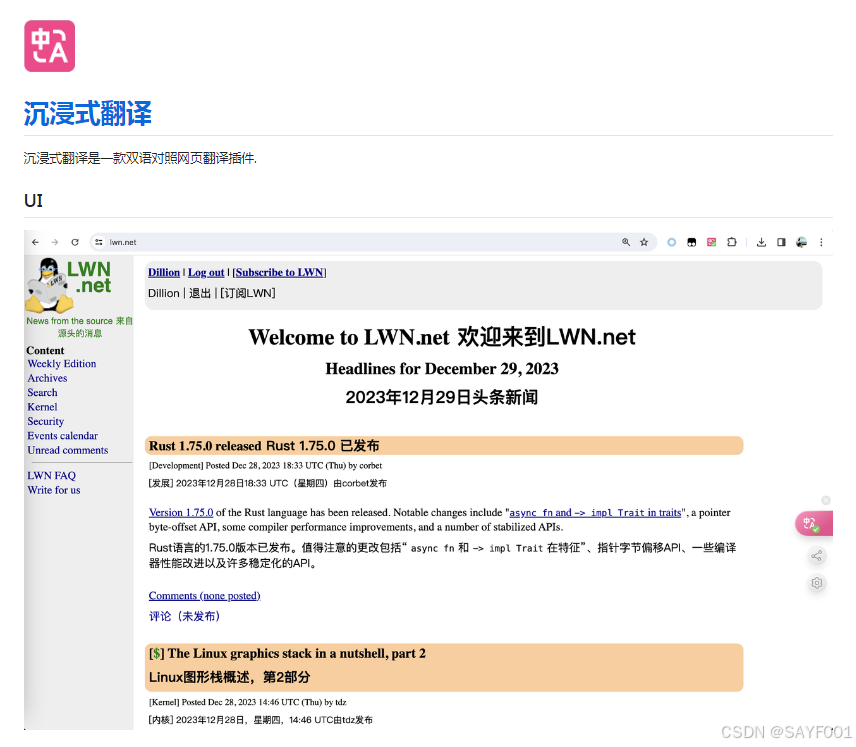Open Events calendar in the sidebar
Image resolution: width=856 pixels, height=747 pixels.
pos(63,436)
